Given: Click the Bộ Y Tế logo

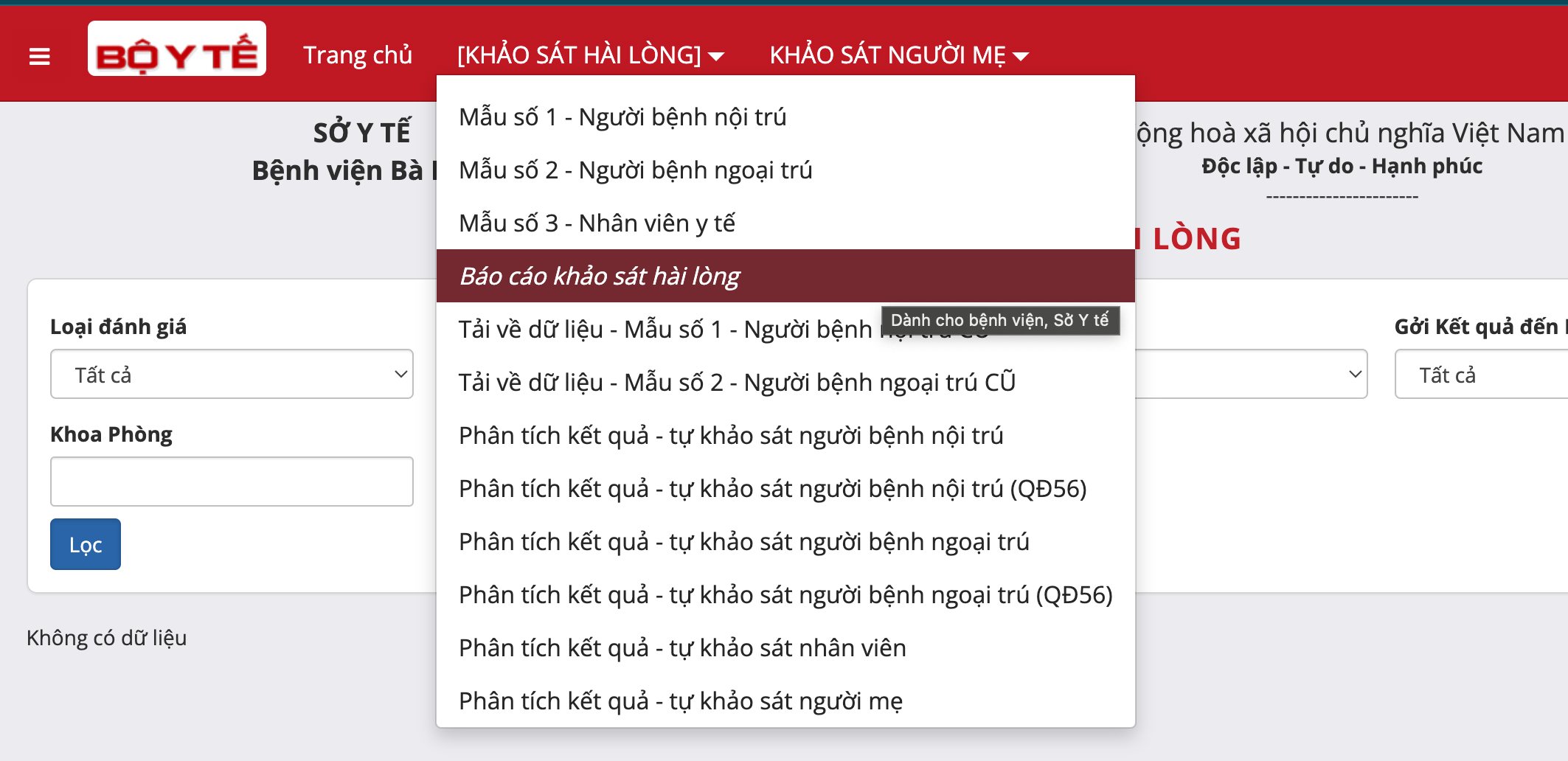Looking at the screenshot, I should [177, 49].
